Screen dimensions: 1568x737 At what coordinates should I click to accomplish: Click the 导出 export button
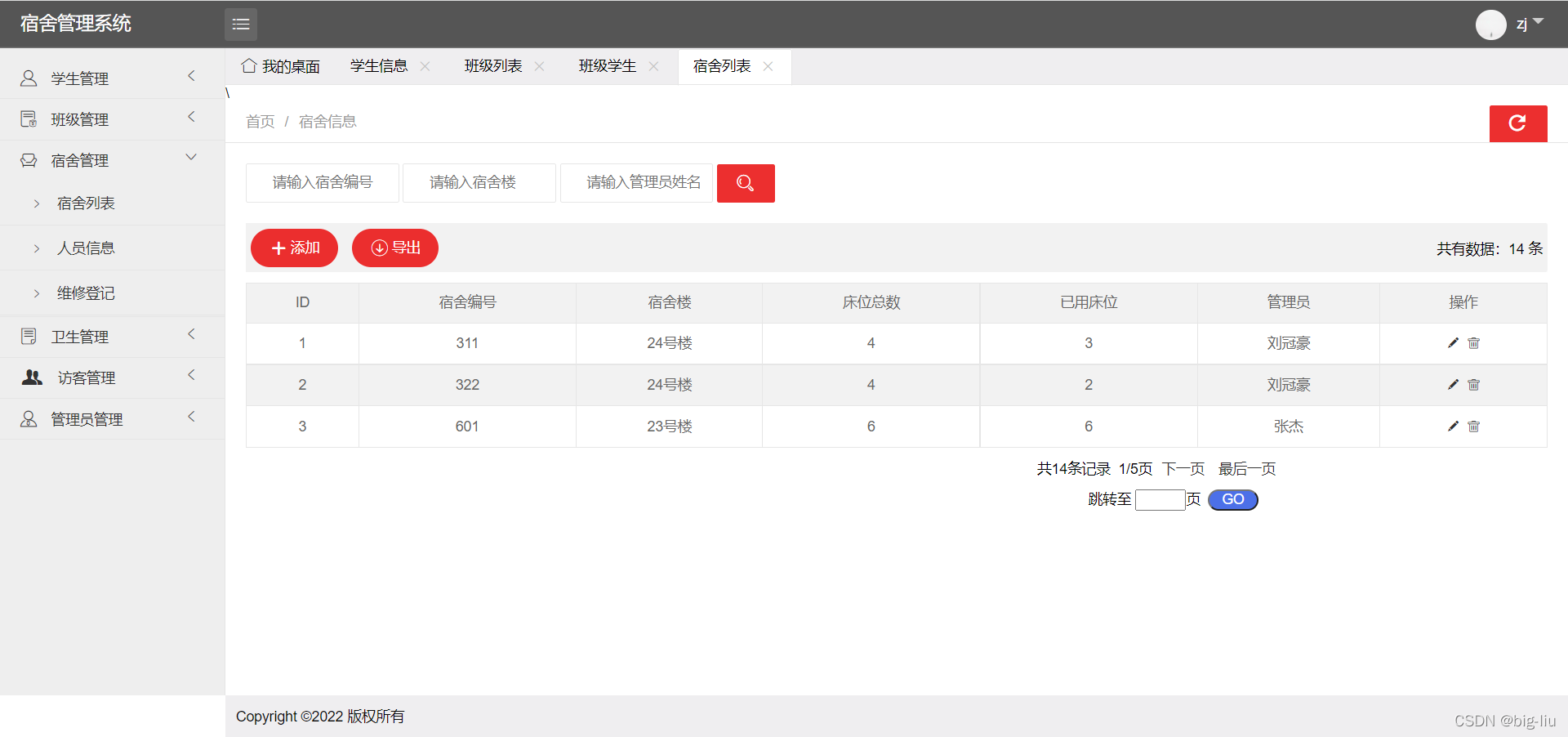point(395,248)
